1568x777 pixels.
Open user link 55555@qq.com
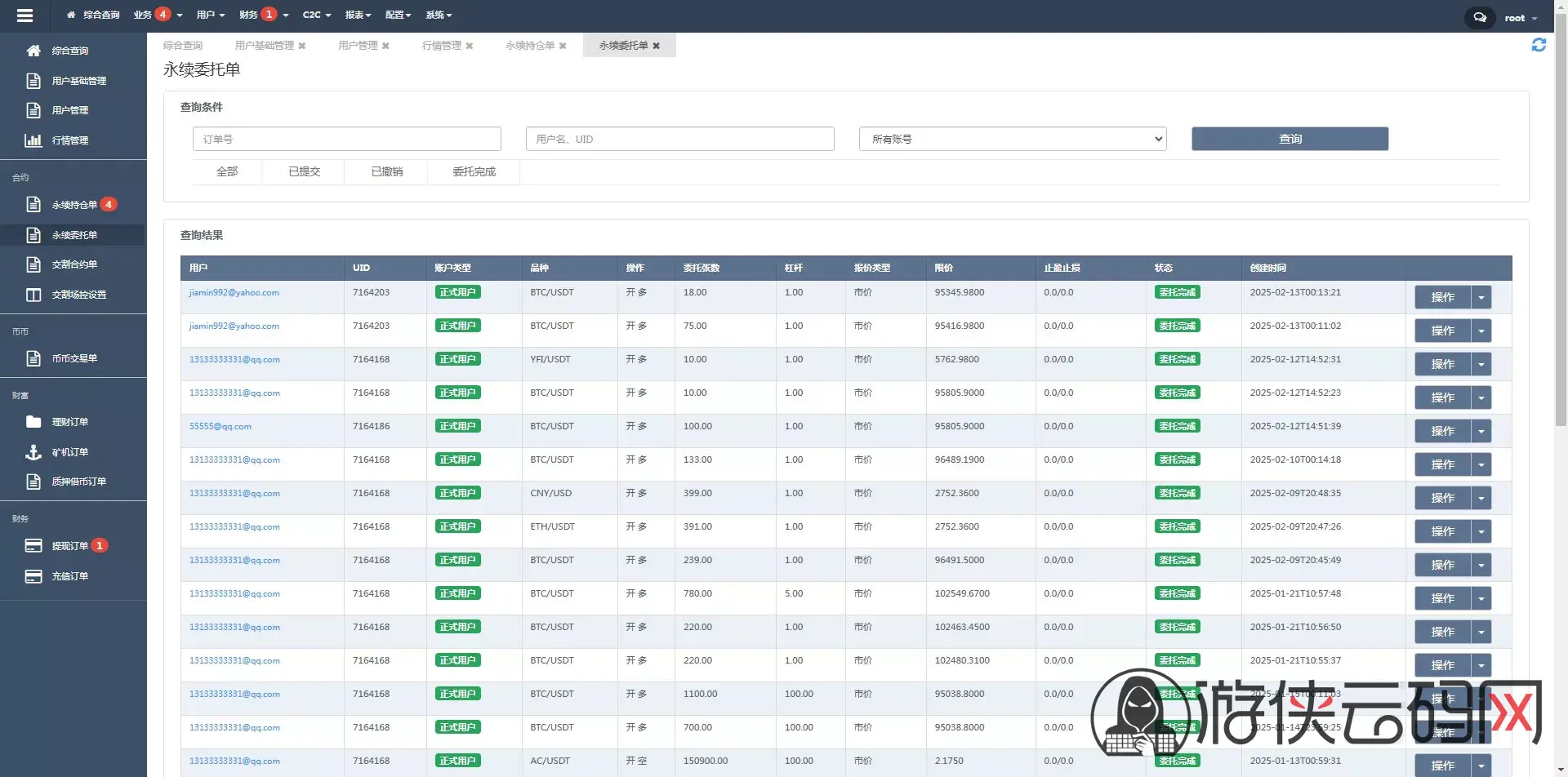[220, 426]
